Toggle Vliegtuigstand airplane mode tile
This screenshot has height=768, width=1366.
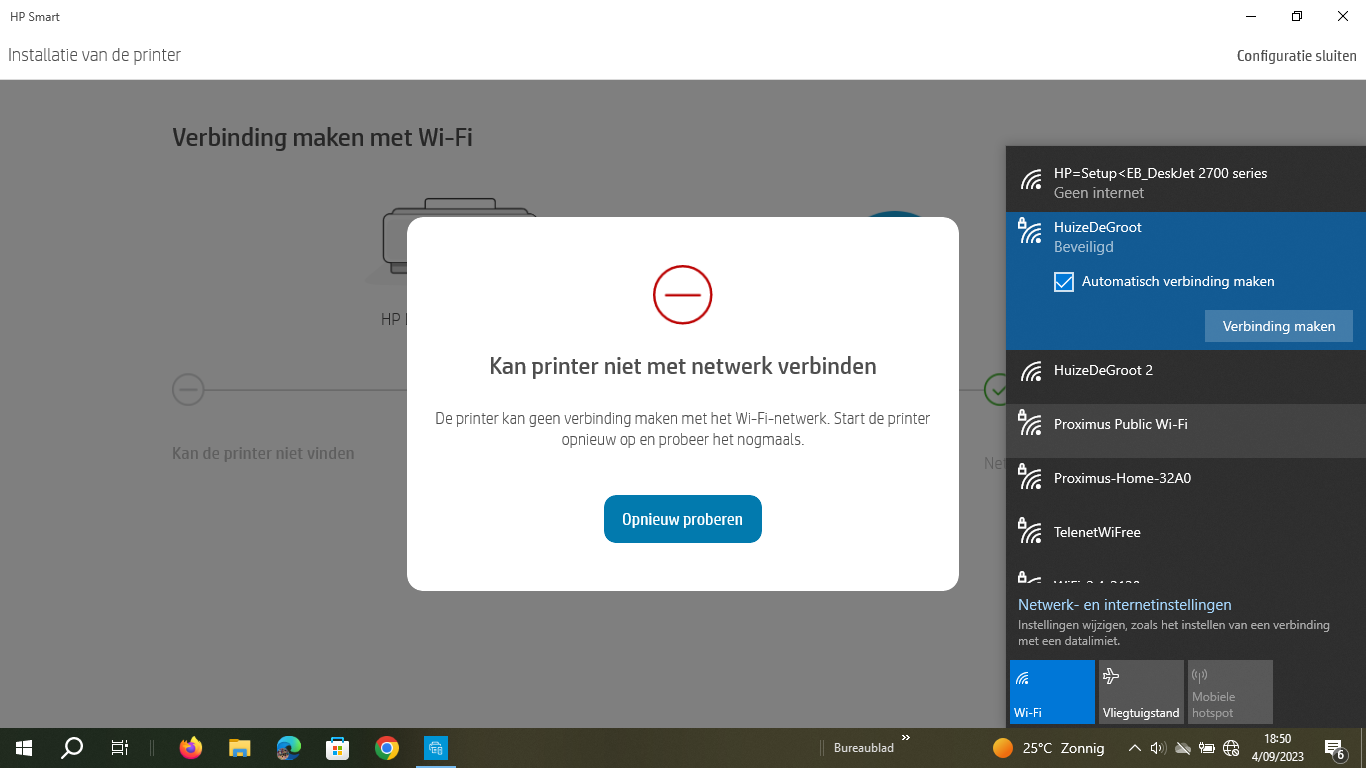(1141, 691)
